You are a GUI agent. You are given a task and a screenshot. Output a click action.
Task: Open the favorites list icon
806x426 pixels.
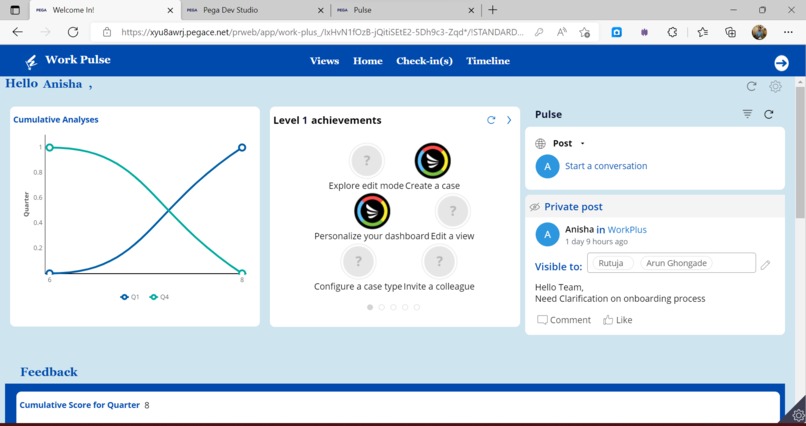pos(703,32)
